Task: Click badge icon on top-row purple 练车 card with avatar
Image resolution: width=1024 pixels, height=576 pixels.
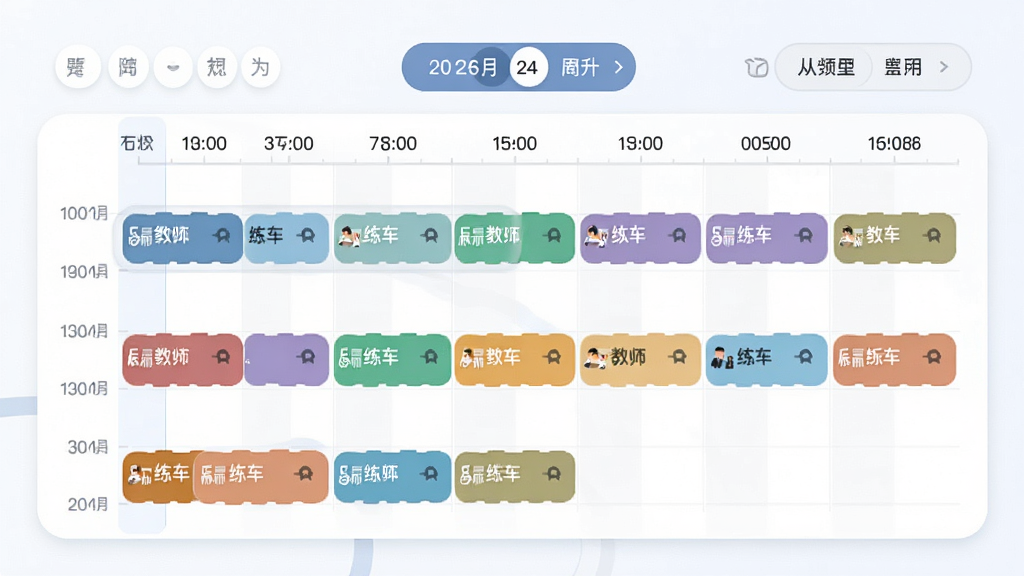Action: tap(679, 235)
